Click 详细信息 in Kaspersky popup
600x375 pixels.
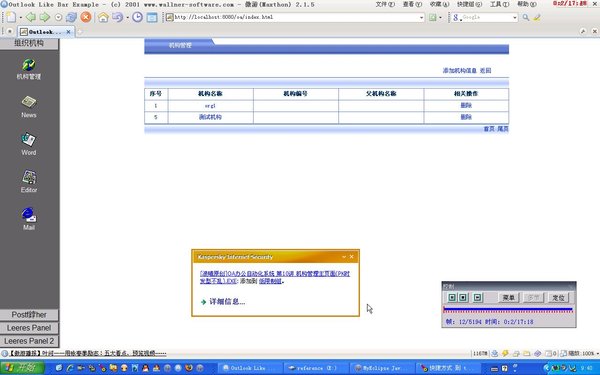pos(227,302)
